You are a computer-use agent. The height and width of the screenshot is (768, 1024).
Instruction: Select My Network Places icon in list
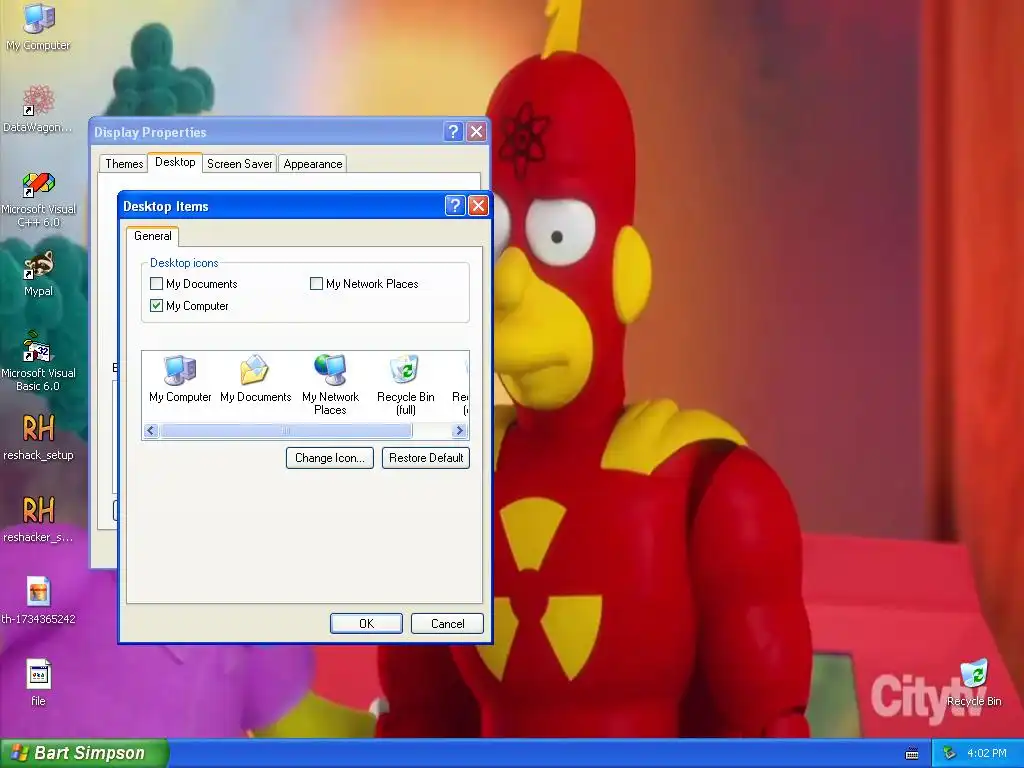330,385
